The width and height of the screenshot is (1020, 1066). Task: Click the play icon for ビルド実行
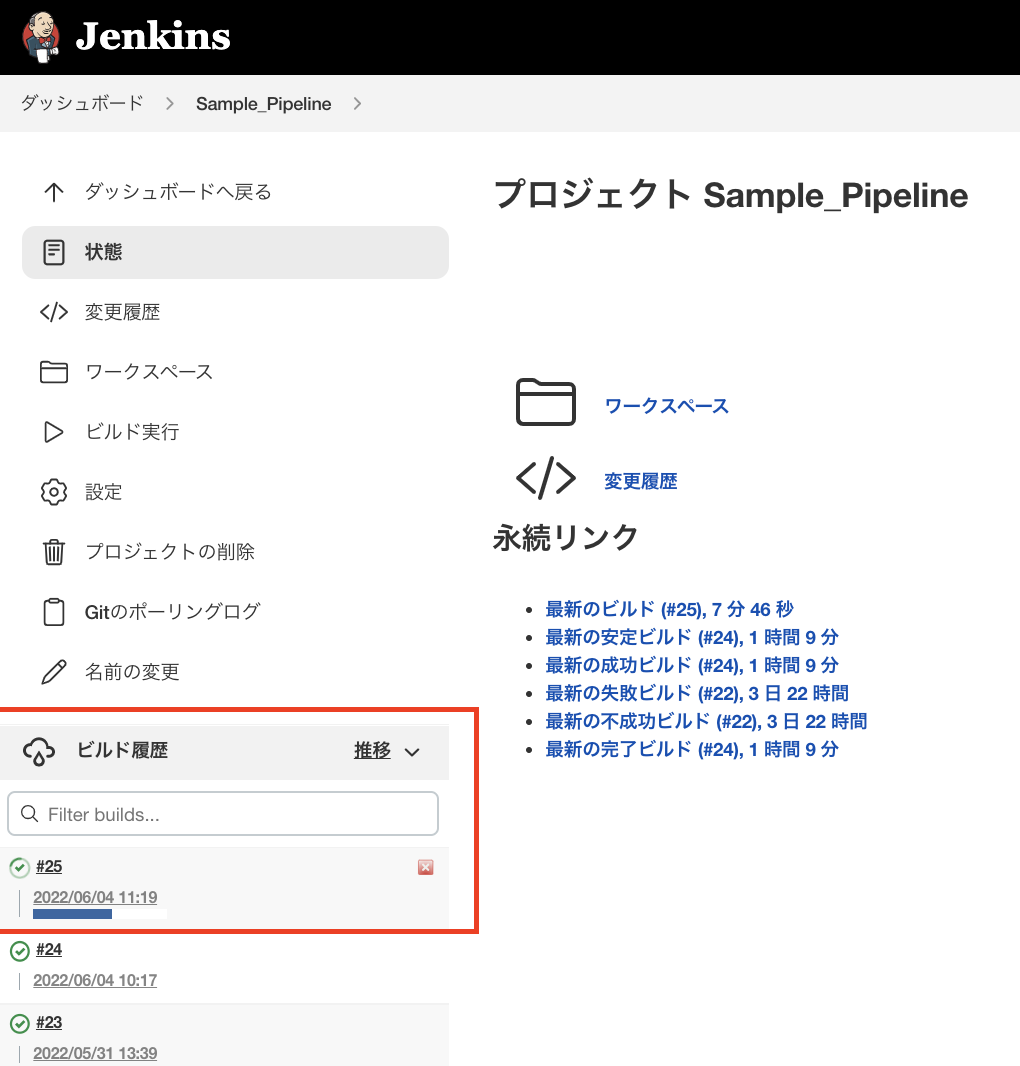(x=54, y=432)
